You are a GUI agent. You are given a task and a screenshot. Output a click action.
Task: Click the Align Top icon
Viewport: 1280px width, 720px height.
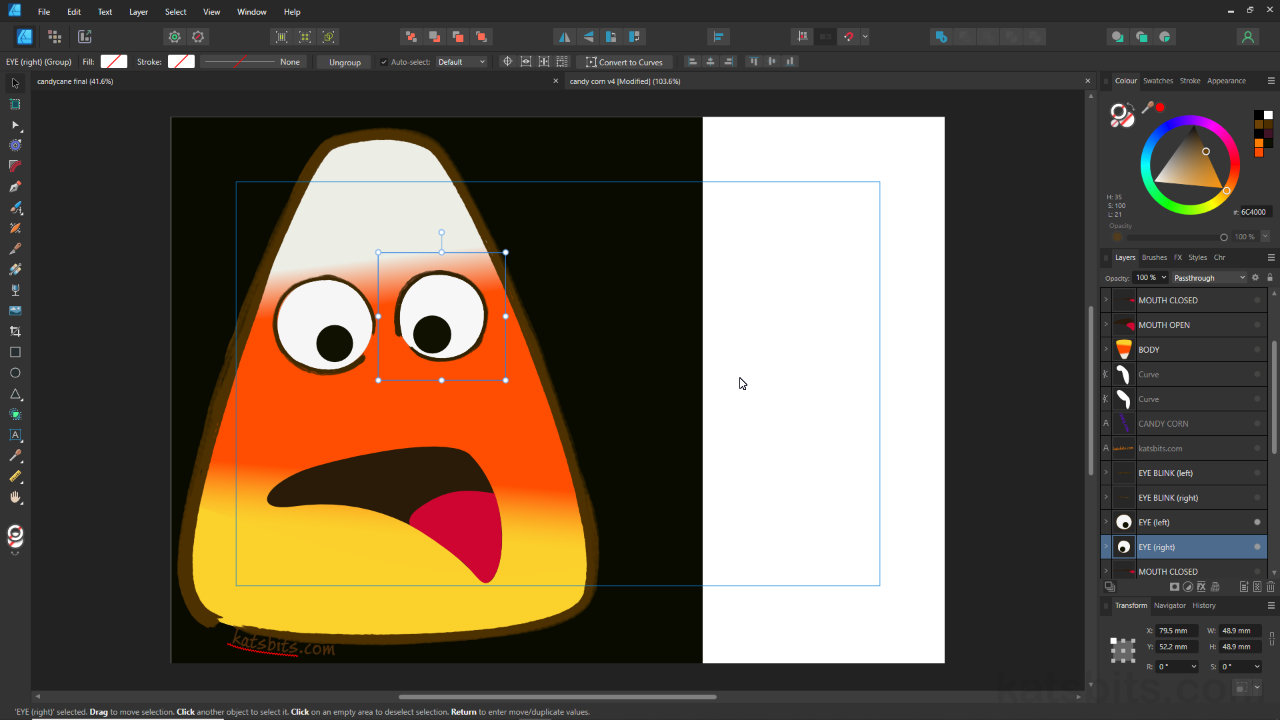754,62
